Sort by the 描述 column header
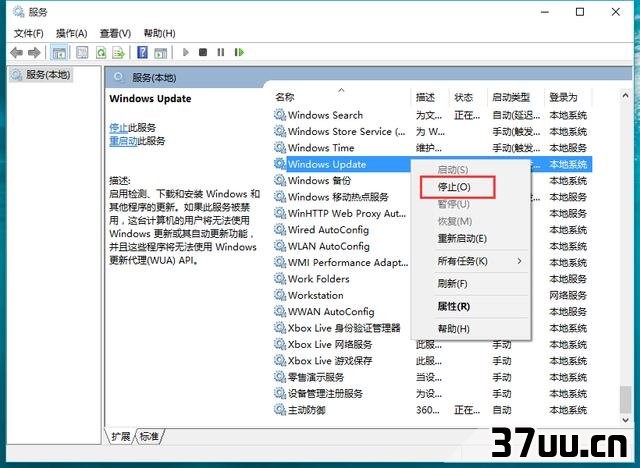The height and width of the screenshot is (468, 640). click(x=429, y=97)
